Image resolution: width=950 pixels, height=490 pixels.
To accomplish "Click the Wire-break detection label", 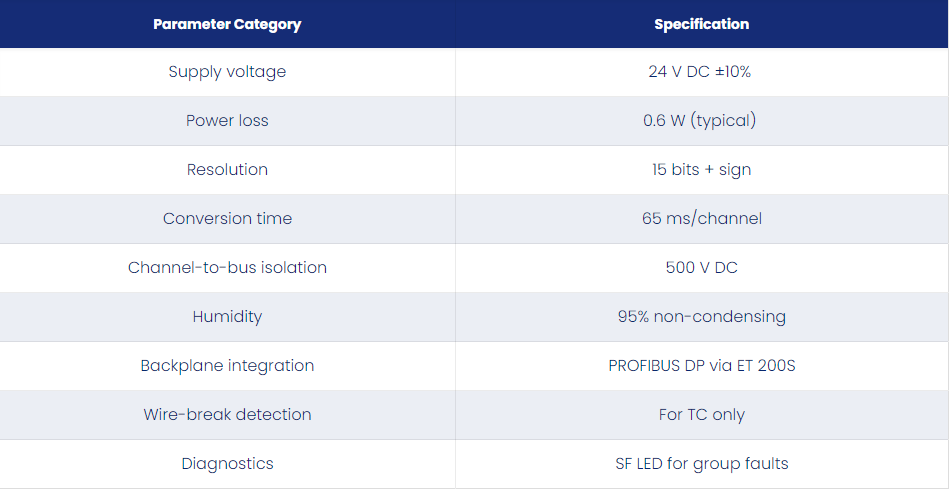I will [227, 415].
